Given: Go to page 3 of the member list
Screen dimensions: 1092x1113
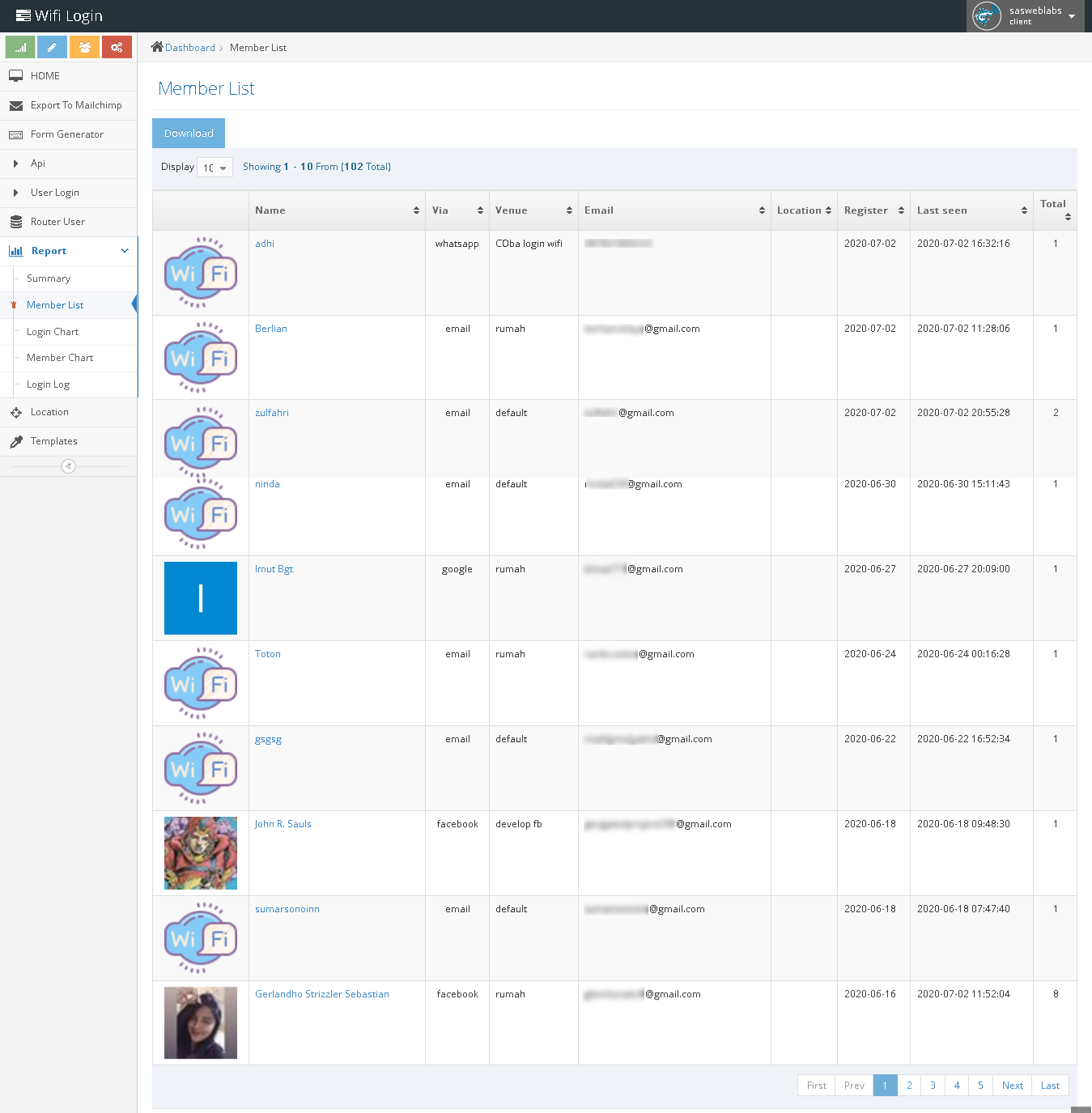Looking at the screenshot, I should coord(933,1085).
